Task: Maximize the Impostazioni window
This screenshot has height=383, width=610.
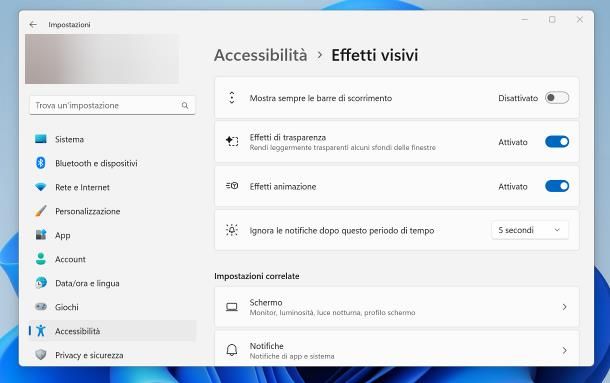Action: coord(552,19)
